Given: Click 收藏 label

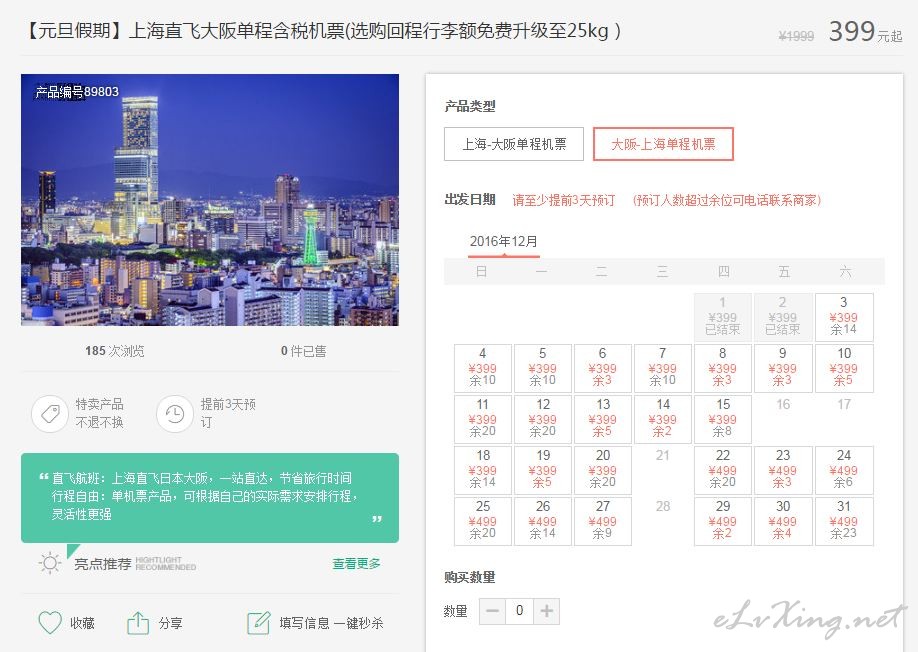Looking at the screenshot, I should pyautogui.click(x=82, y=623).
